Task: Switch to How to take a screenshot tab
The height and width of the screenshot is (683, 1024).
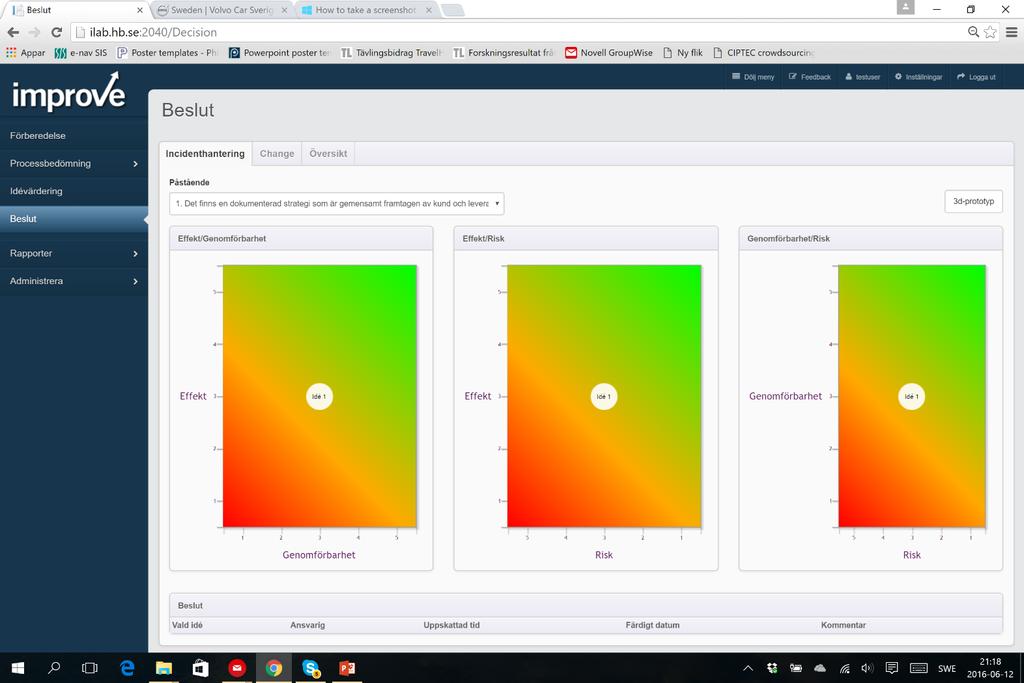Action: 366,10
